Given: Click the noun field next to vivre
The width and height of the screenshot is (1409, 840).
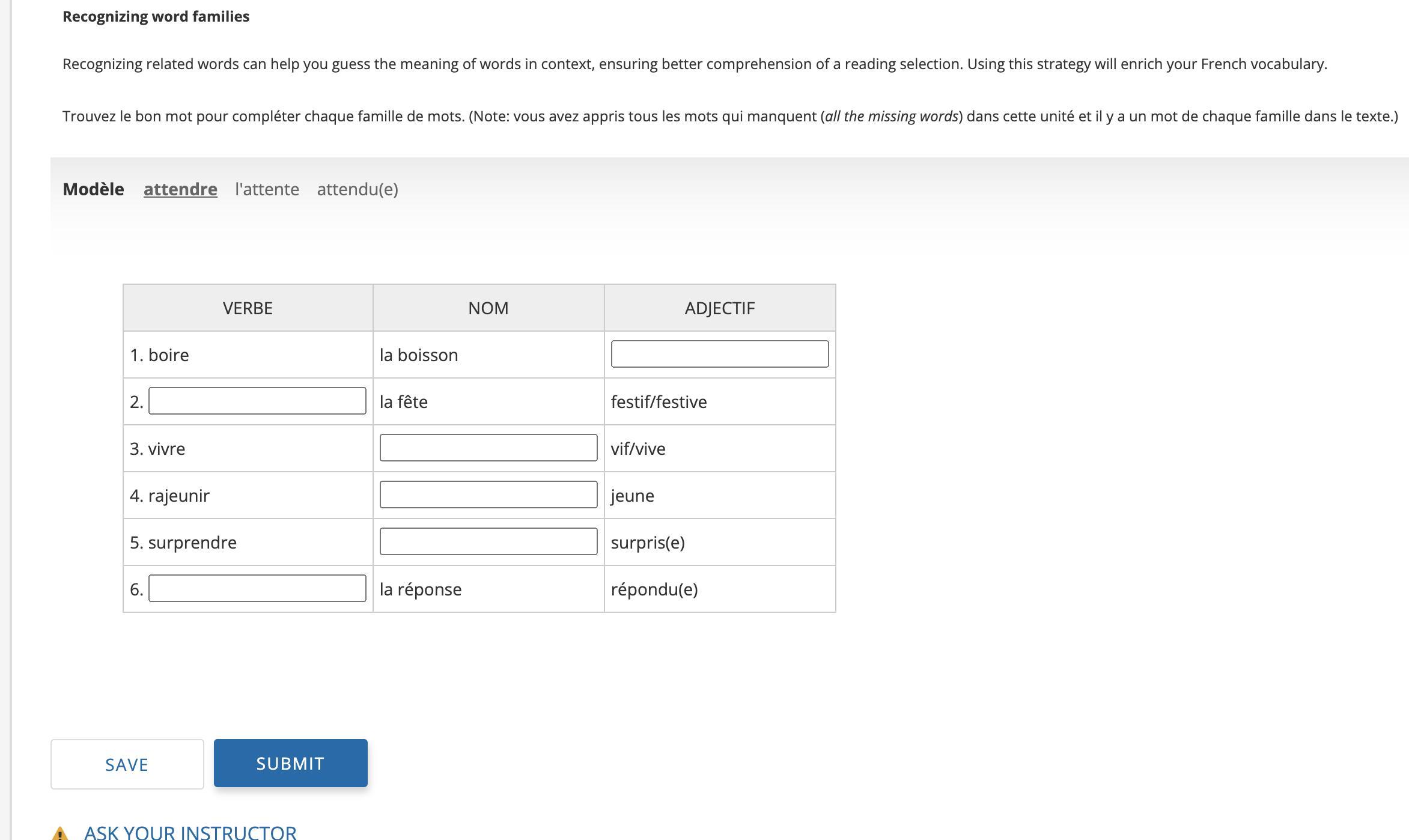Looking at the screenshot, I should [488, 448].
